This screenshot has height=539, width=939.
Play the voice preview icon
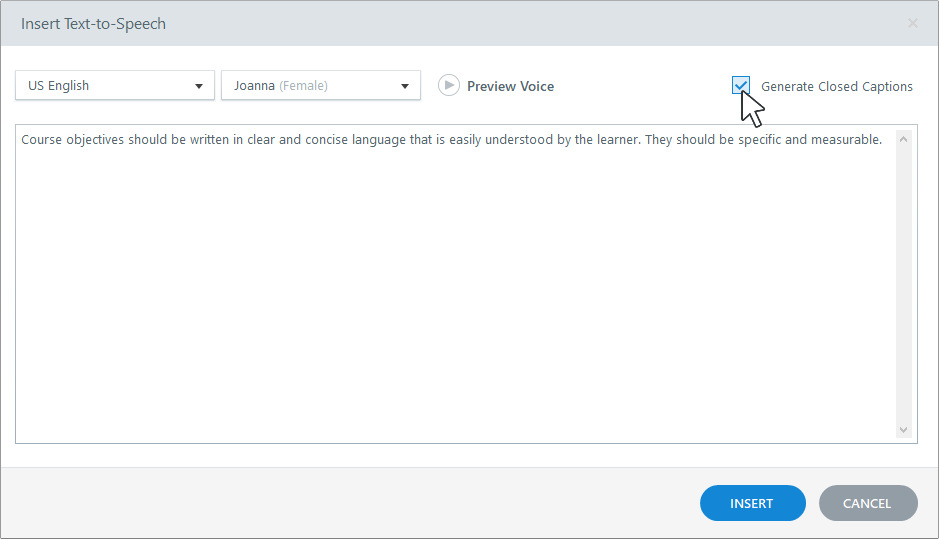[x=449, y=86]
